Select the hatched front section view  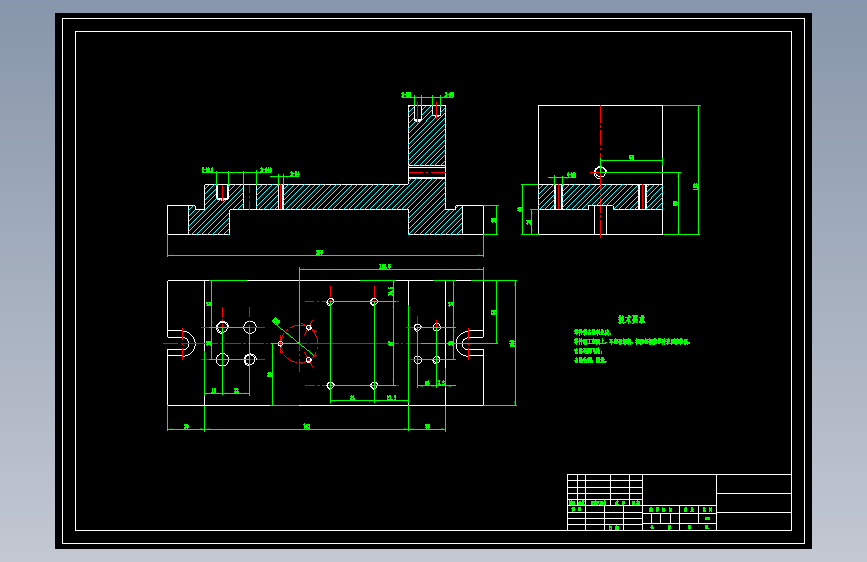(325, 170)
